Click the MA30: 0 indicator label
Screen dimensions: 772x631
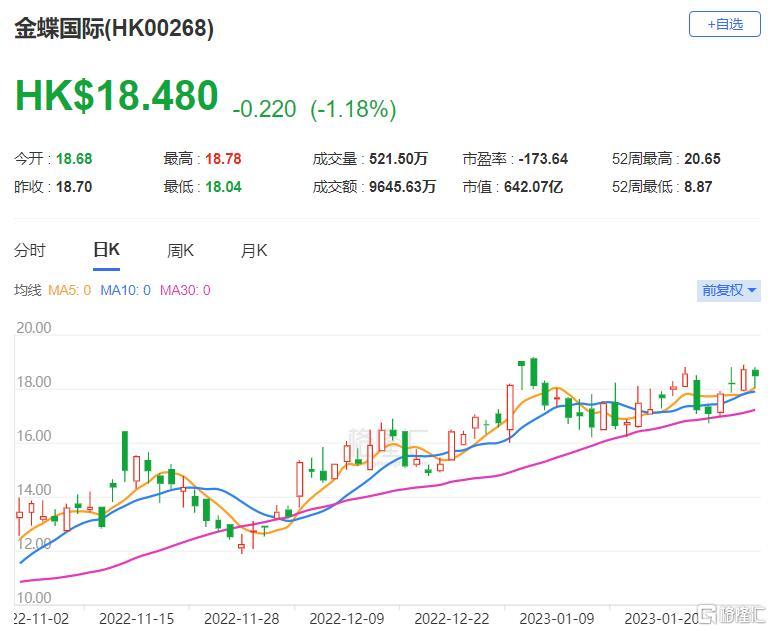(185, 290)
